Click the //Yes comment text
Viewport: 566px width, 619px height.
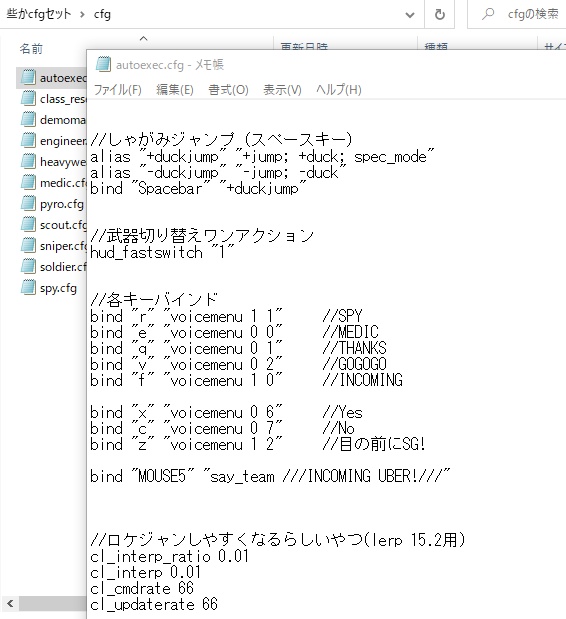[343, 413]
